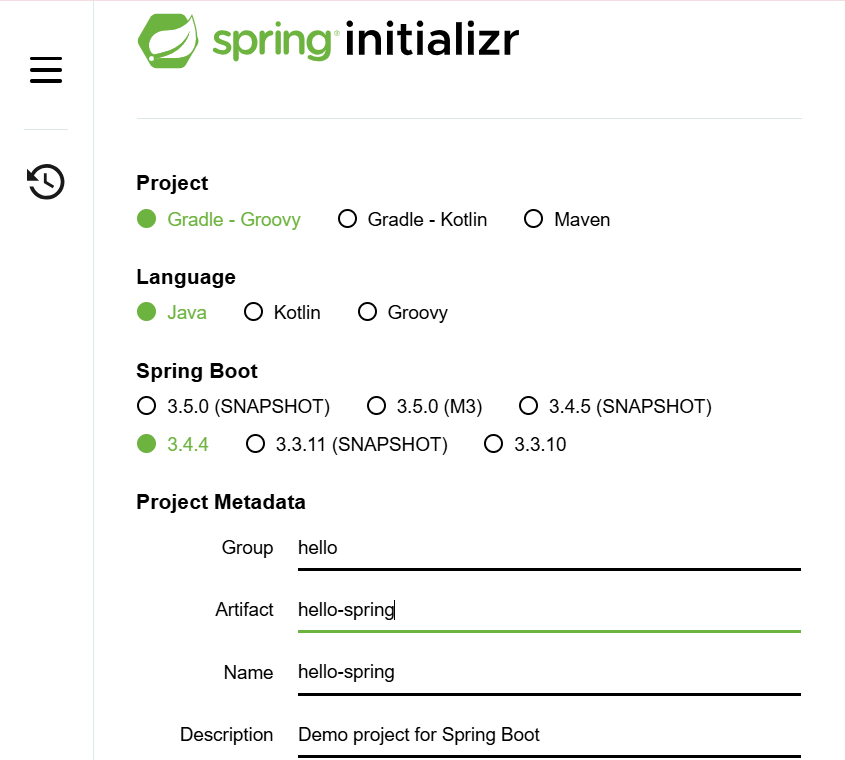Click the Description field label
845x760 pixels.
[226, 735]
